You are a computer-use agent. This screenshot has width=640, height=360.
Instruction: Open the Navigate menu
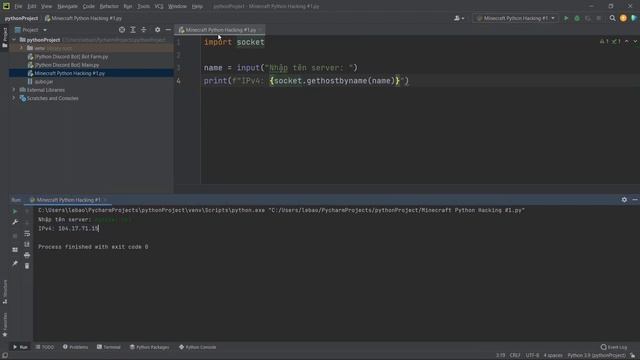(67, 7)
